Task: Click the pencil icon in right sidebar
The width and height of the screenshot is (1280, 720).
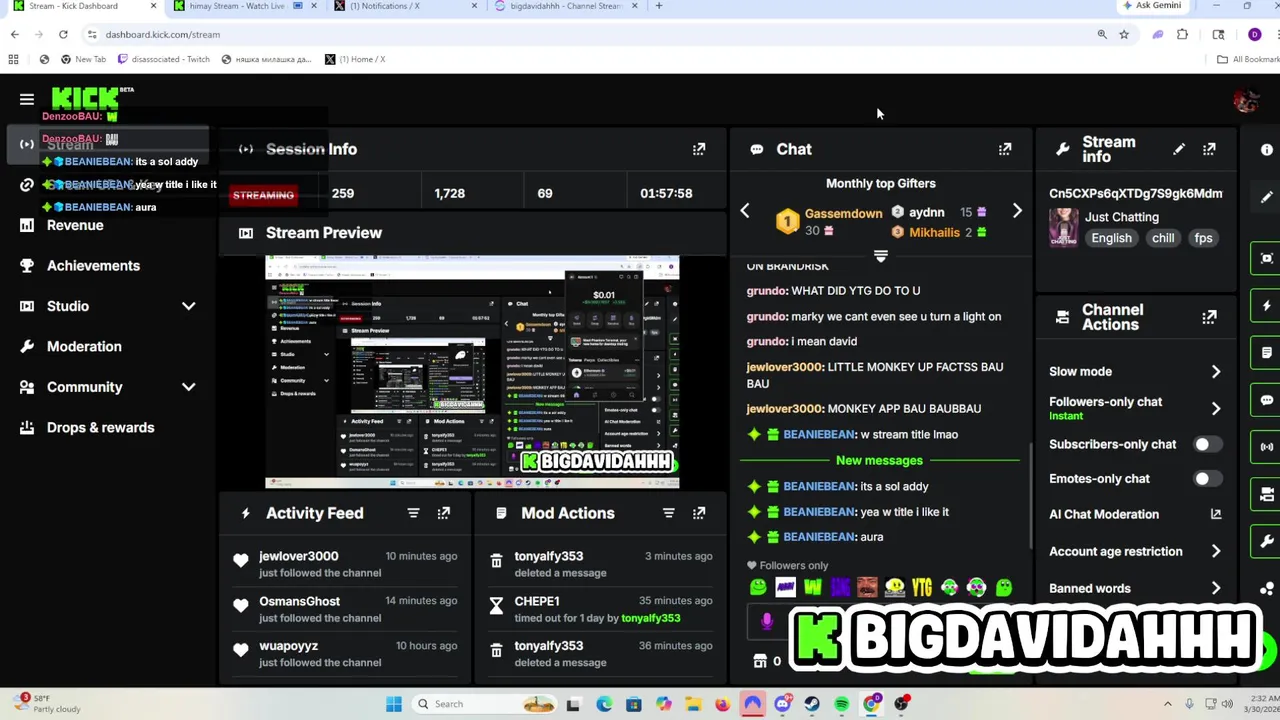Action: pyautogui.click(x=1267, y=197)
